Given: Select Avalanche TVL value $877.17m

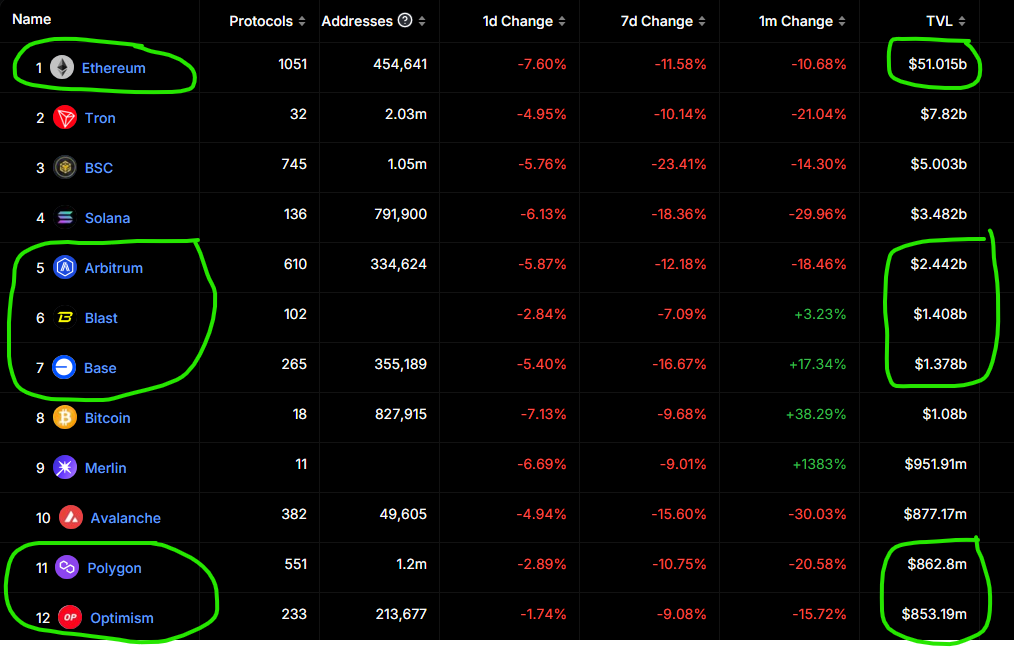Looking at the screenshot, I should [x=935, y=514].
